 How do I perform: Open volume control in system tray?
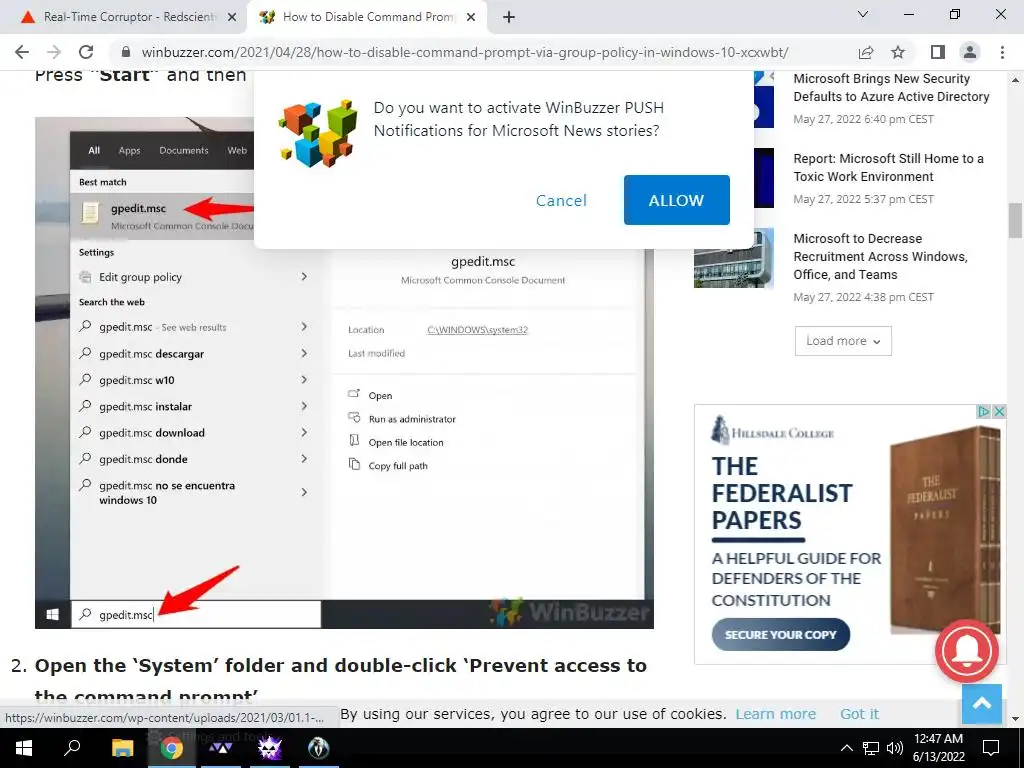click(x=895, y=748)
